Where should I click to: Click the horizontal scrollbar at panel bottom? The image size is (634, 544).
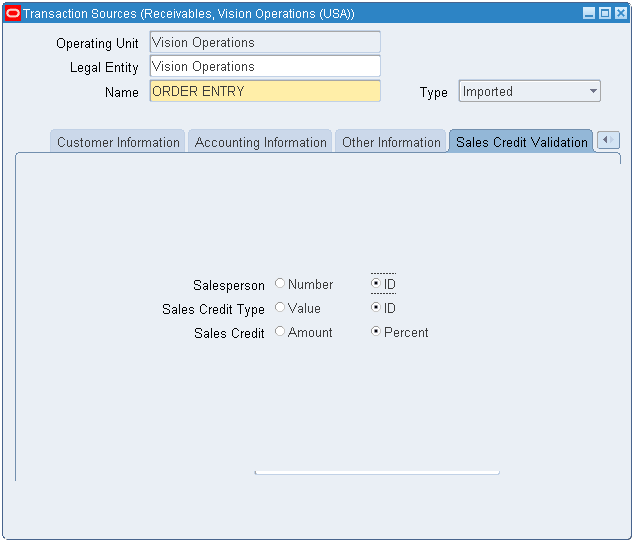(377, 472)
